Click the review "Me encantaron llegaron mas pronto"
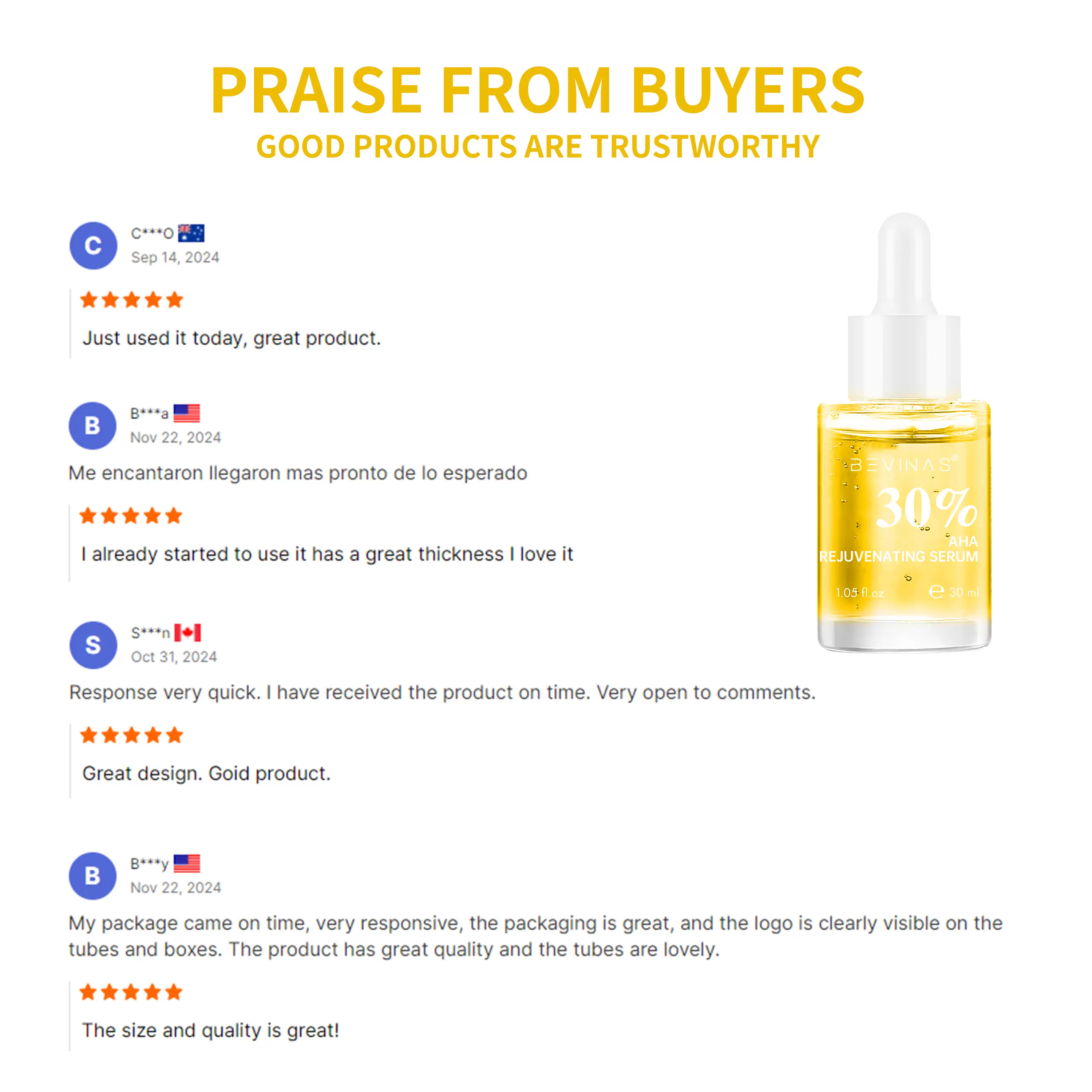 tap(298, 473)
